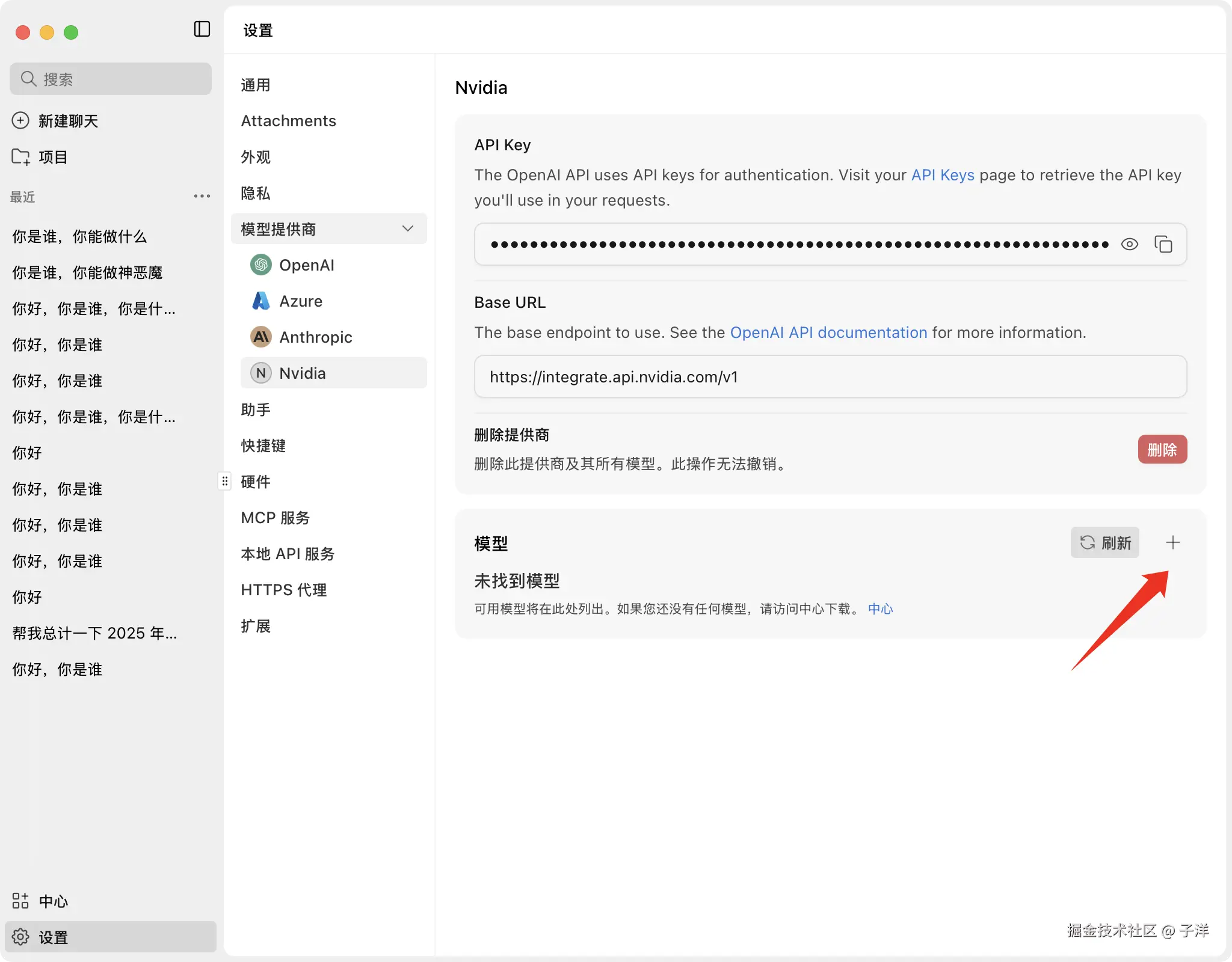Open the MCP 服务 settings tab

click(x=275, y=518)
